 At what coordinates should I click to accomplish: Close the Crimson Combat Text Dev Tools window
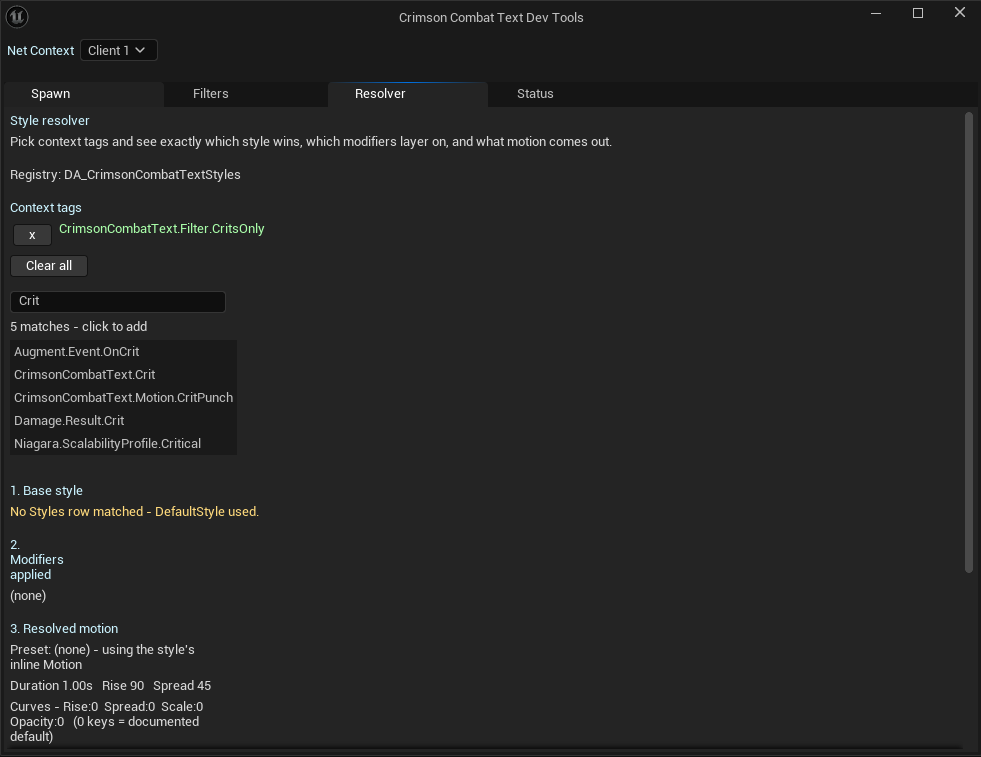pos(960,13)
